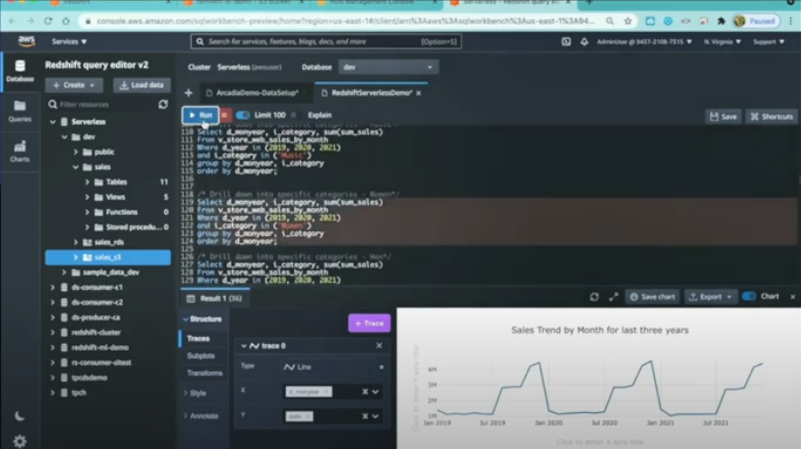Open the X column dropdown arrow

pyautogui.click(x=375, y=392)
